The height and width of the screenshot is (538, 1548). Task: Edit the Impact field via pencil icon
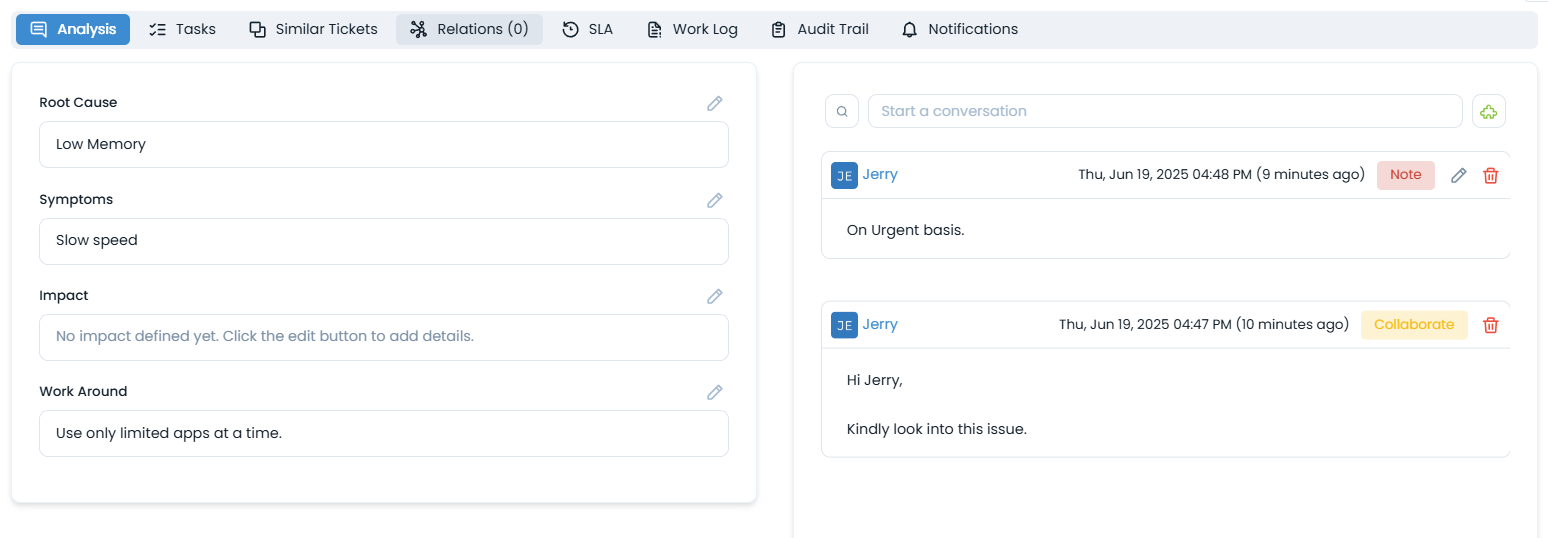coord(714,296)
